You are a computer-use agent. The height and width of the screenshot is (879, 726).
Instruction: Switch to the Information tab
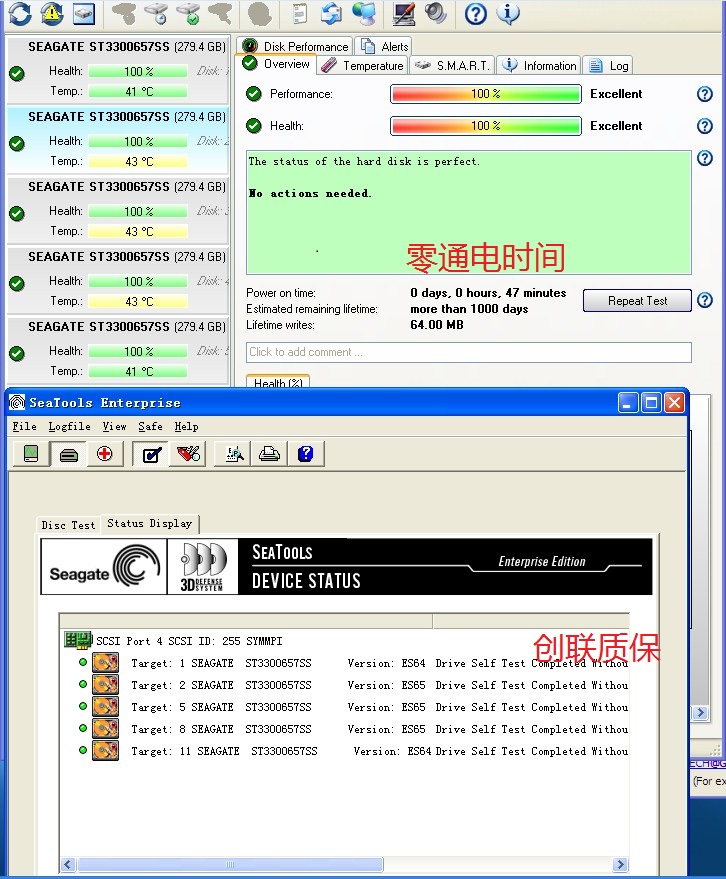(x=539, y=66)
